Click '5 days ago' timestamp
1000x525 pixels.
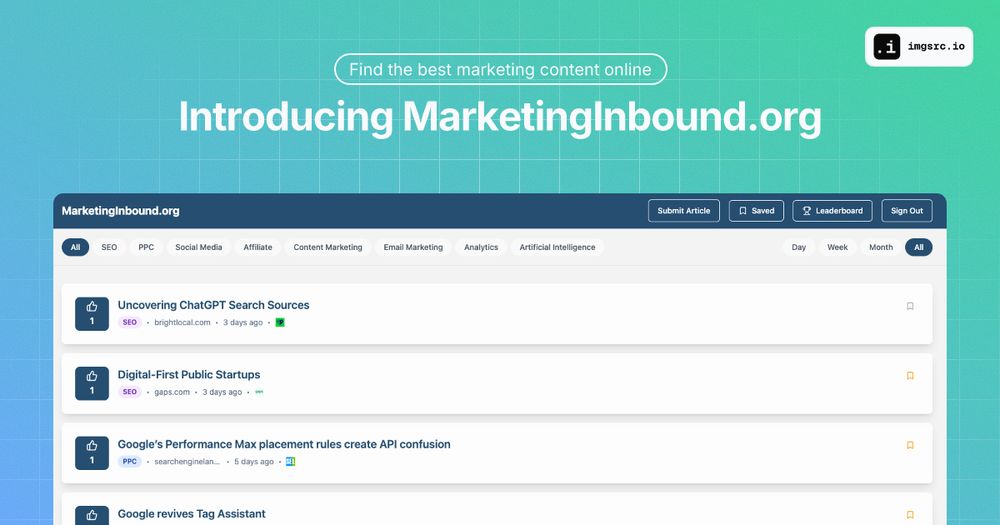click(254, 462)
